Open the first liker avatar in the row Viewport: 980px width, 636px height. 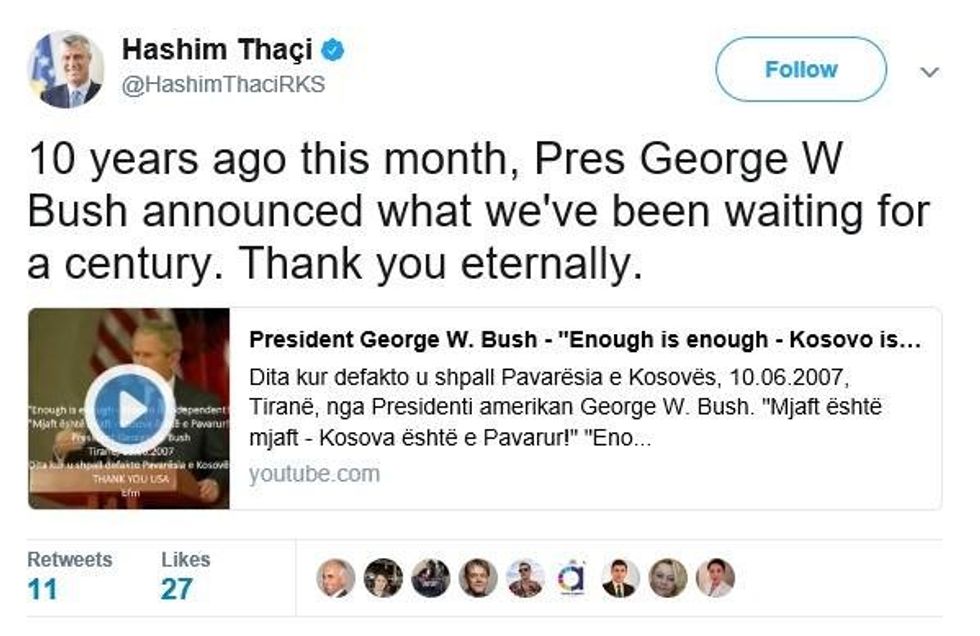point(335,578)
